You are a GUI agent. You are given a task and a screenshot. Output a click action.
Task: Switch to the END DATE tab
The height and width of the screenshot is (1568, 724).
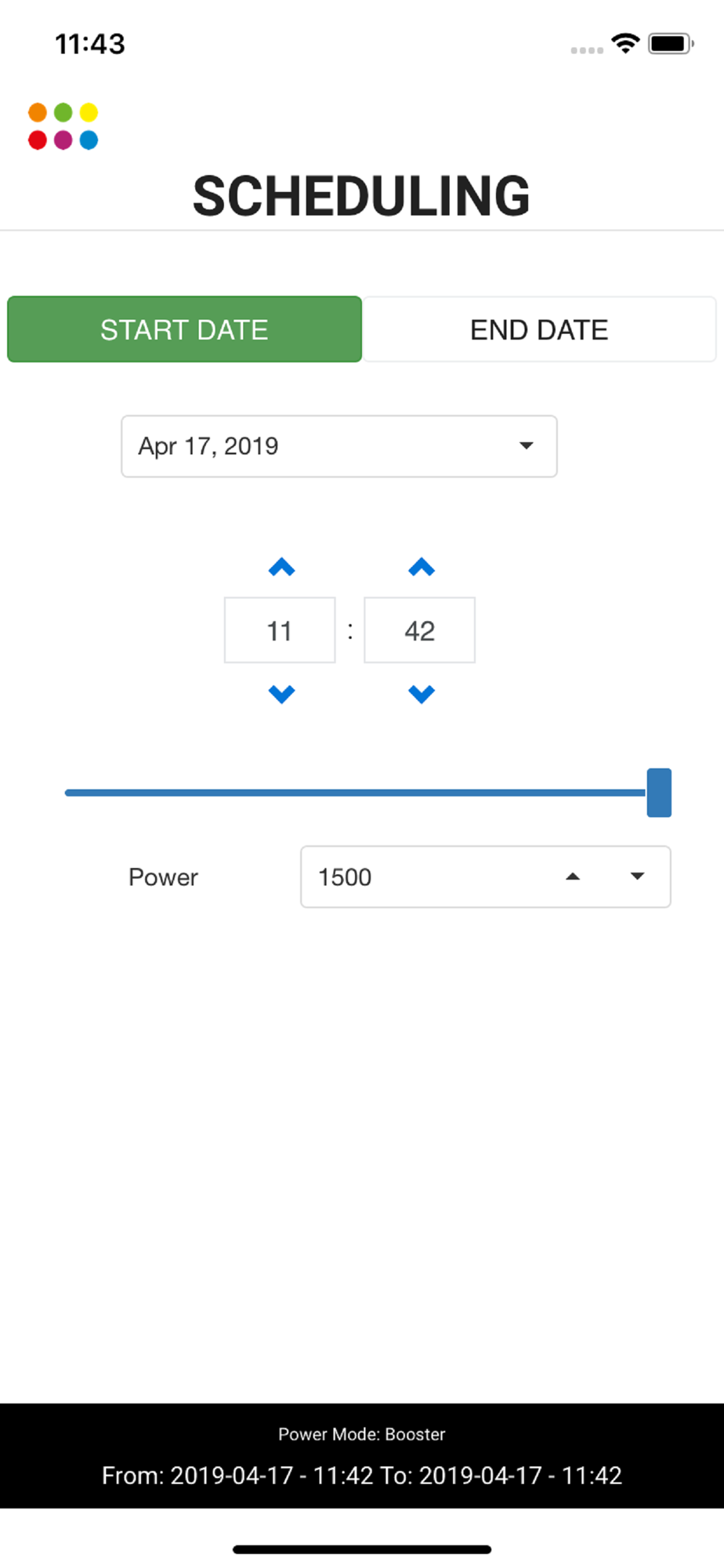point(539,329)
